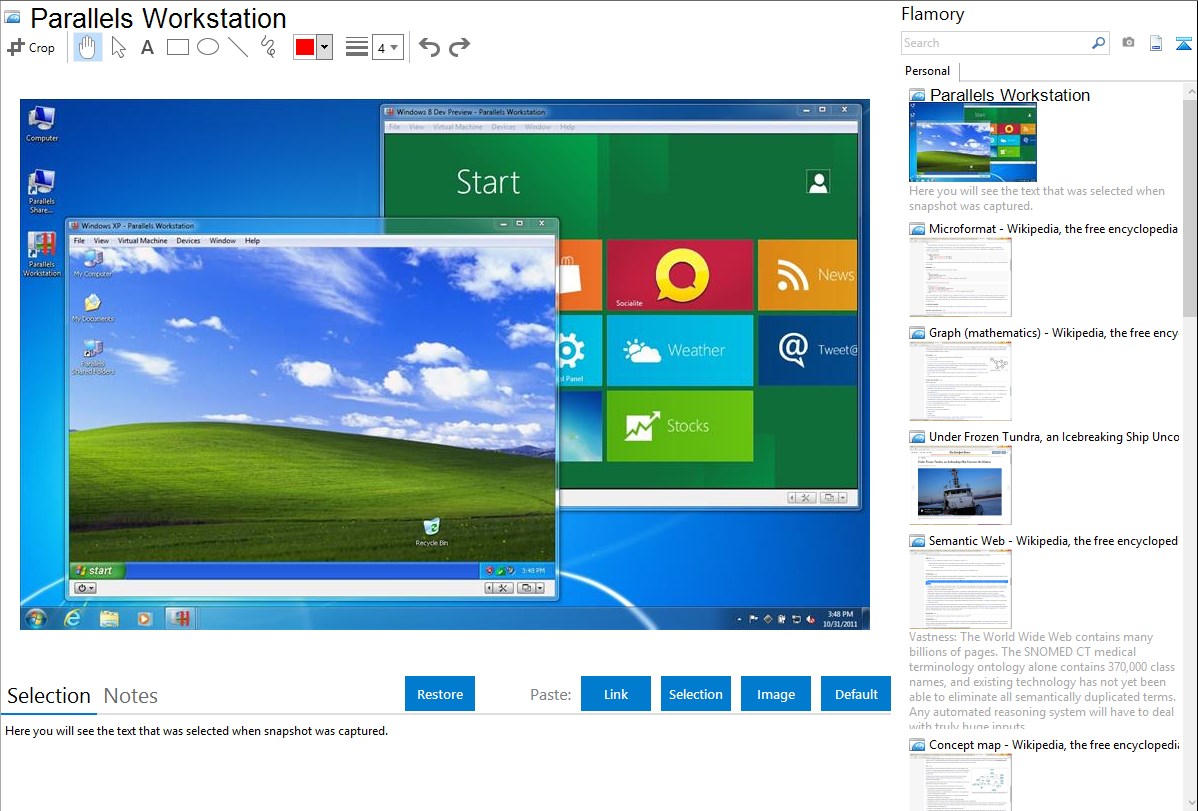Screen dimensions: 1198x811
Task: Click the line thickness icon
Action: pyautogui.click(x=357, y=47)
